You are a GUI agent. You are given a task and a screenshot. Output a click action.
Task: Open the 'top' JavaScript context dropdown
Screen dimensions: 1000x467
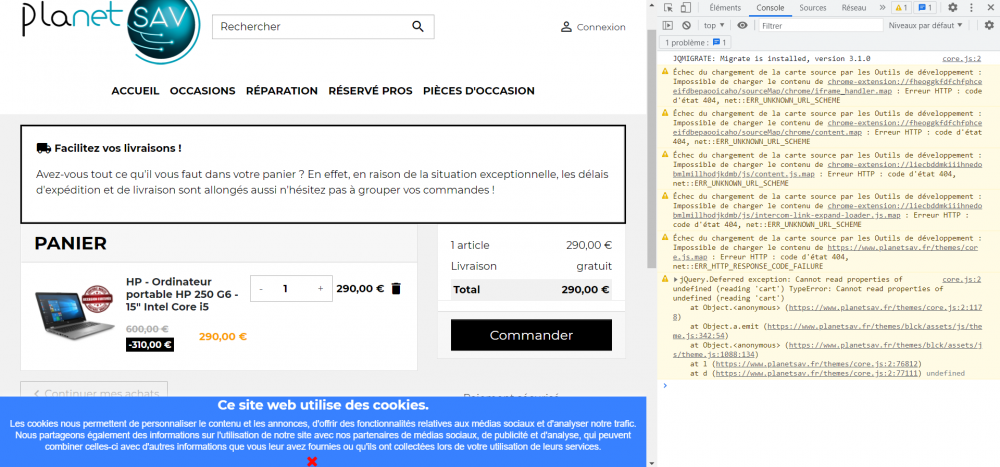(x=714, y=26)
